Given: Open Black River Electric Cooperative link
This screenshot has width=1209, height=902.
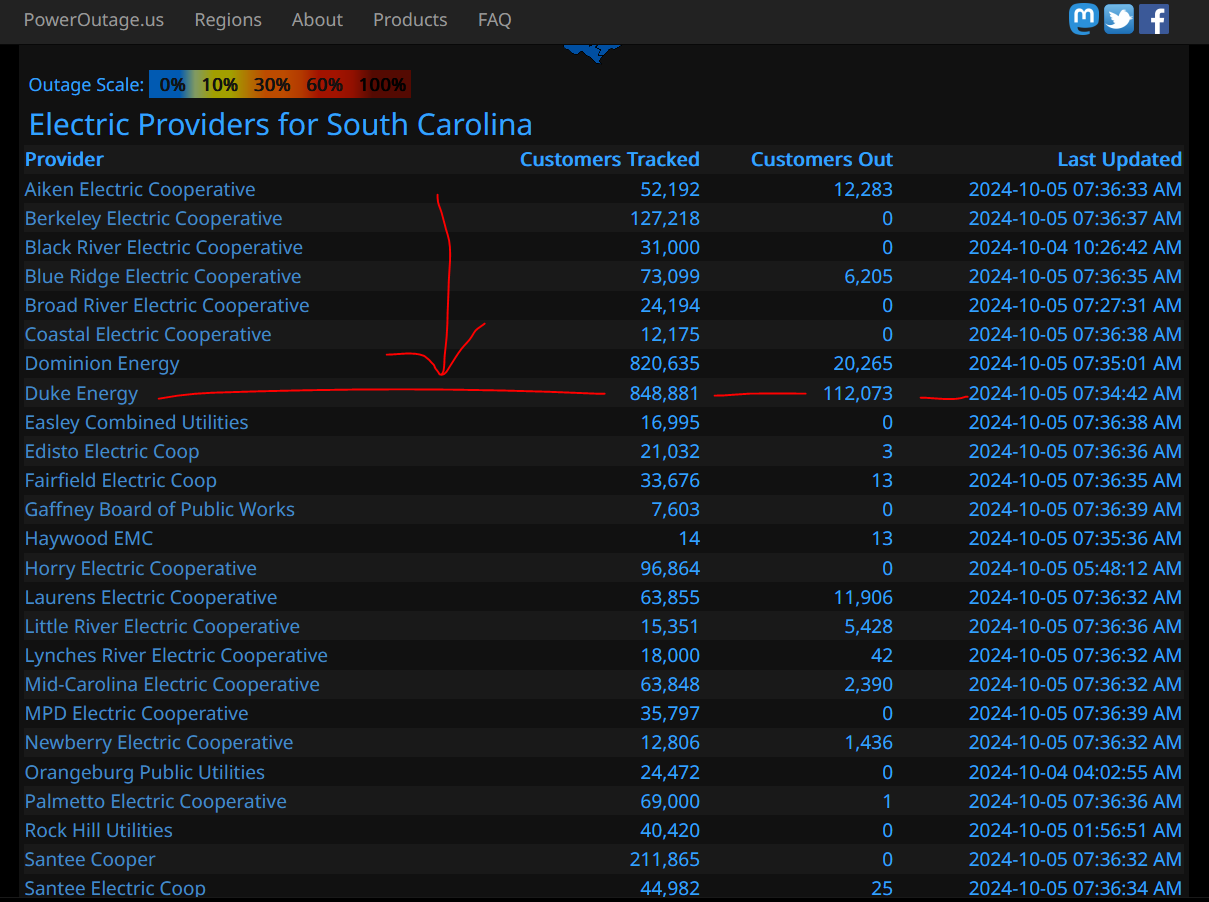Looking at the screenshot, I should coord(164,247).
